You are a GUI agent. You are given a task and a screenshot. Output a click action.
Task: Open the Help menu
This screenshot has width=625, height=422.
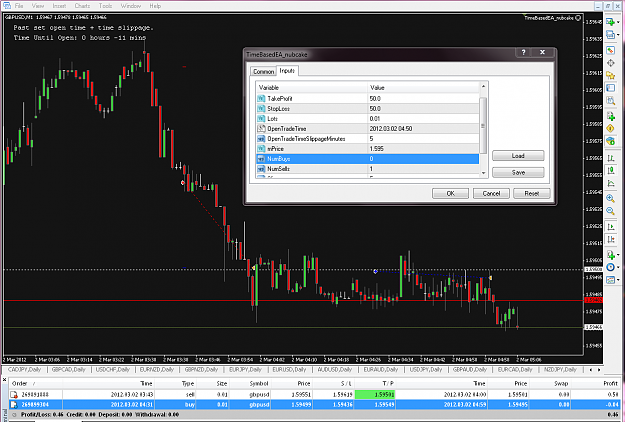click(x=155, y=6)
